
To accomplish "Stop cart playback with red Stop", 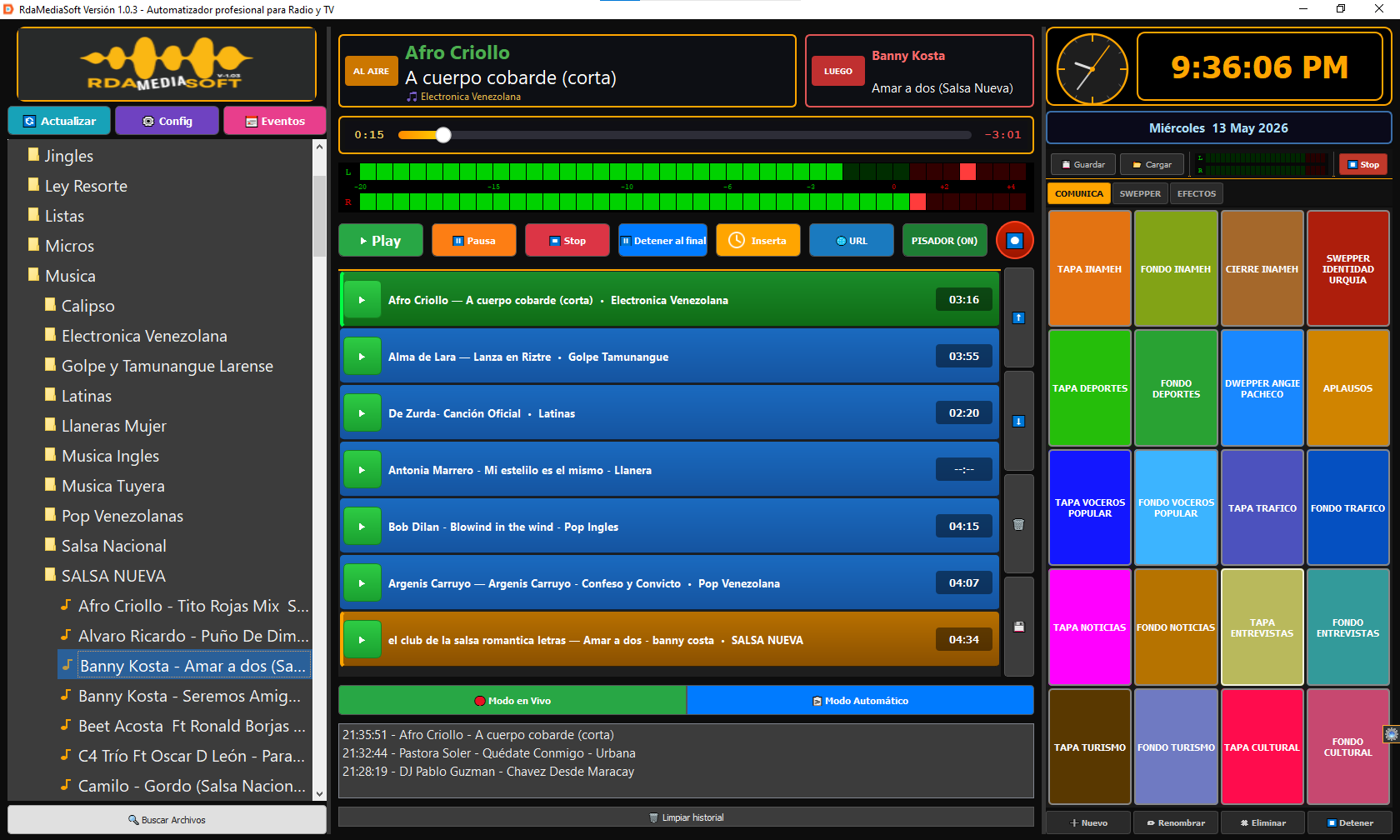I will 1363,164.
